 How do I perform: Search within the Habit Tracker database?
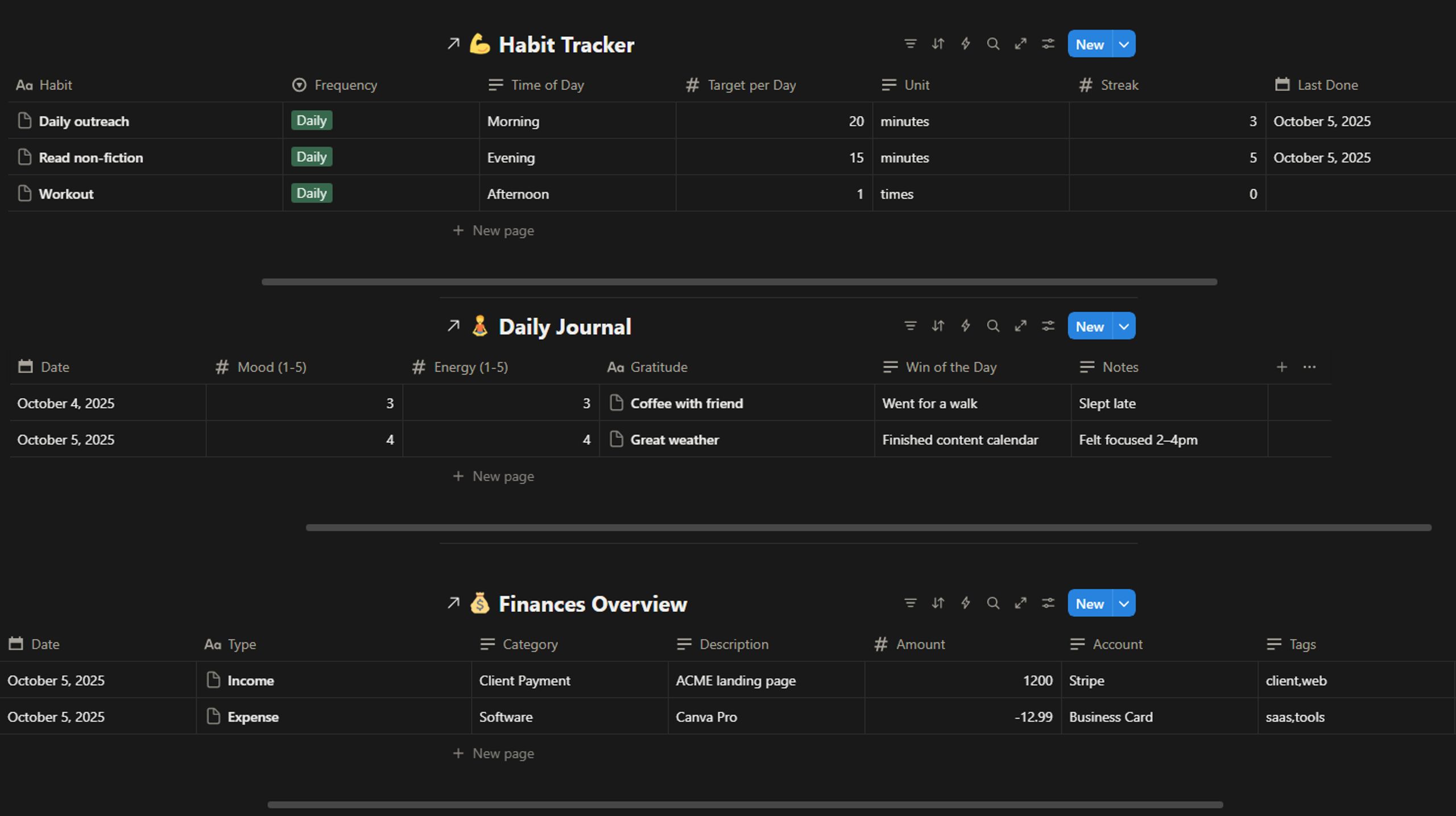pos(993,44)
